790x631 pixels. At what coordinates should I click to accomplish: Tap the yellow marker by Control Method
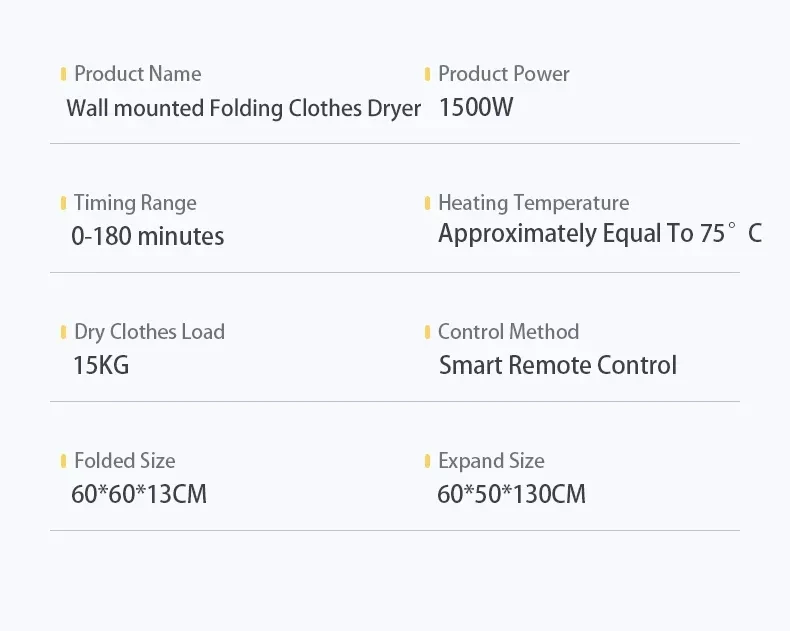click(428, 332)
